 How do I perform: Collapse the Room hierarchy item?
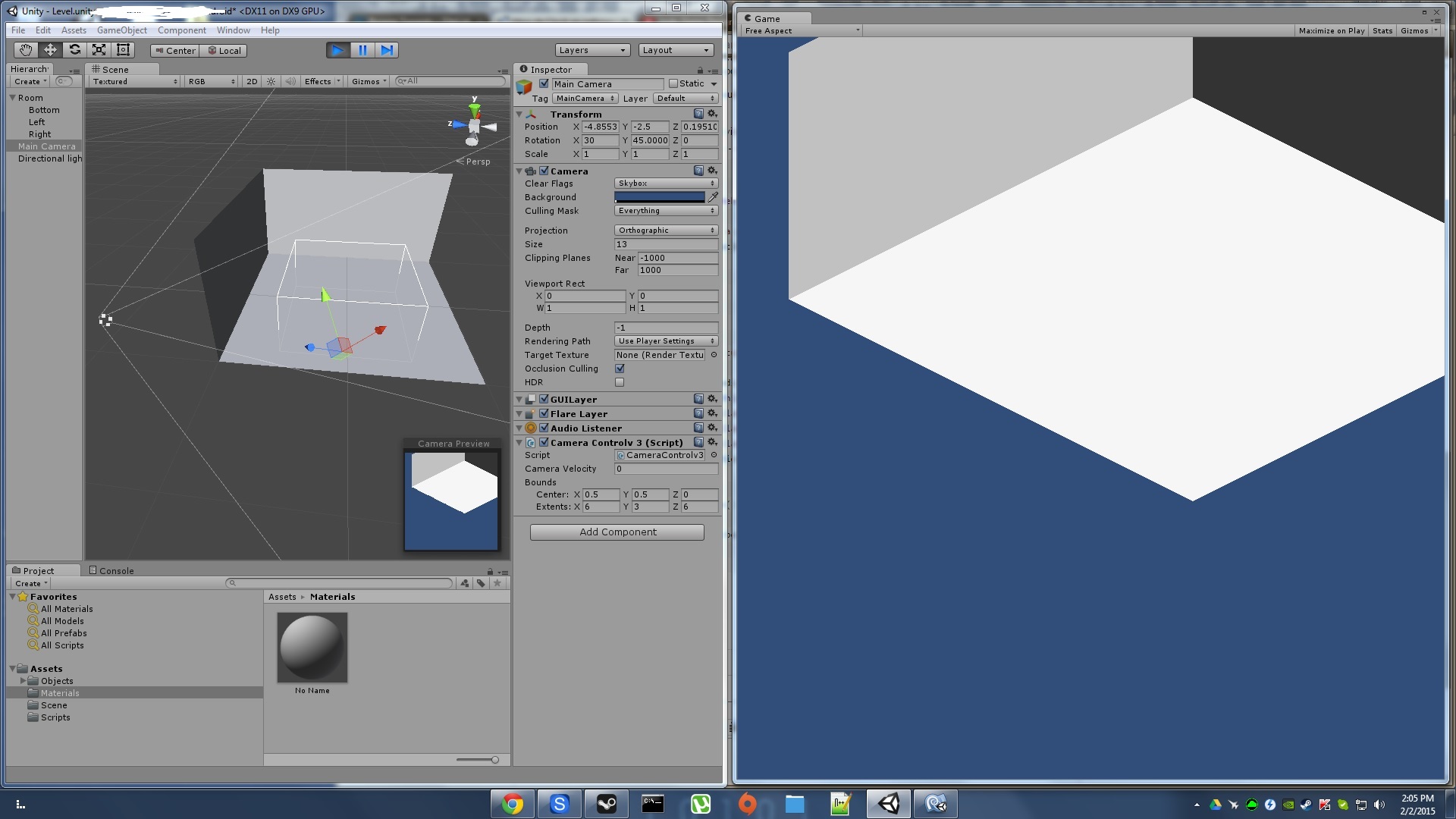point(13,98)
